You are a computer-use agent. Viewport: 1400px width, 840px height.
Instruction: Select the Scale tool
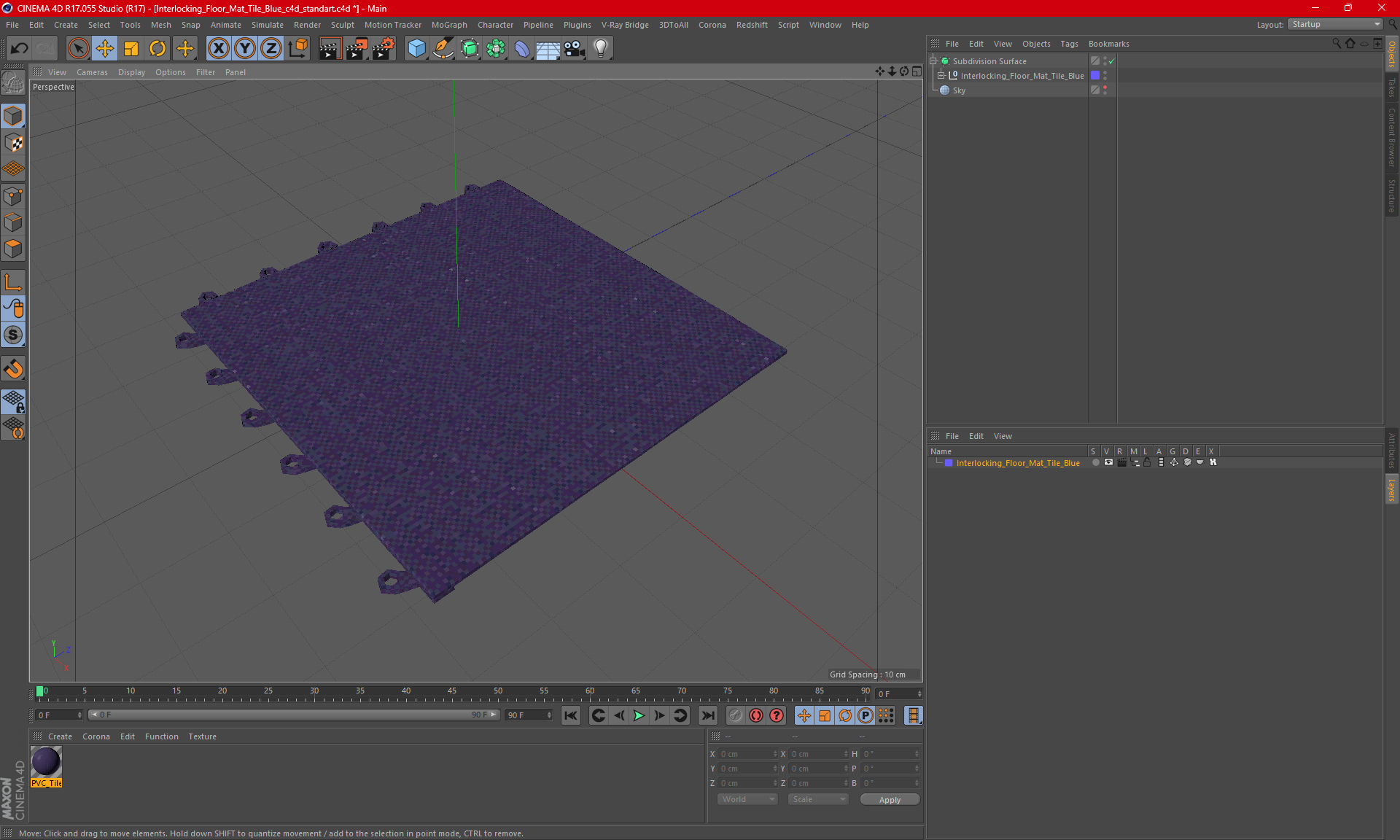pyautogui.click(x=131, y=49)
